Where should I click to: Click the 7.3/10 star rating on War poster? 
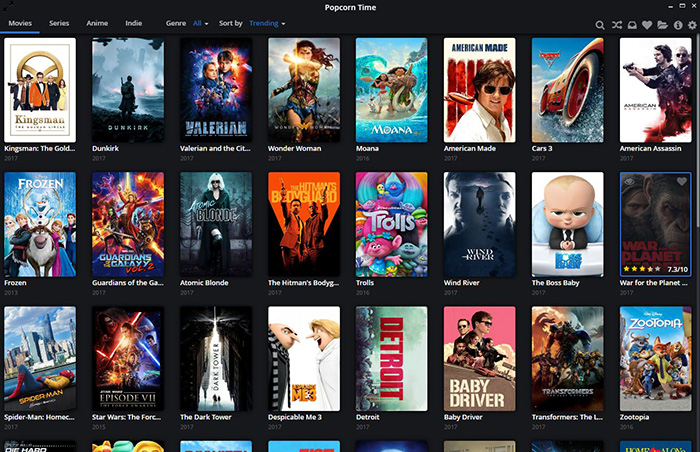coord(655,269)
